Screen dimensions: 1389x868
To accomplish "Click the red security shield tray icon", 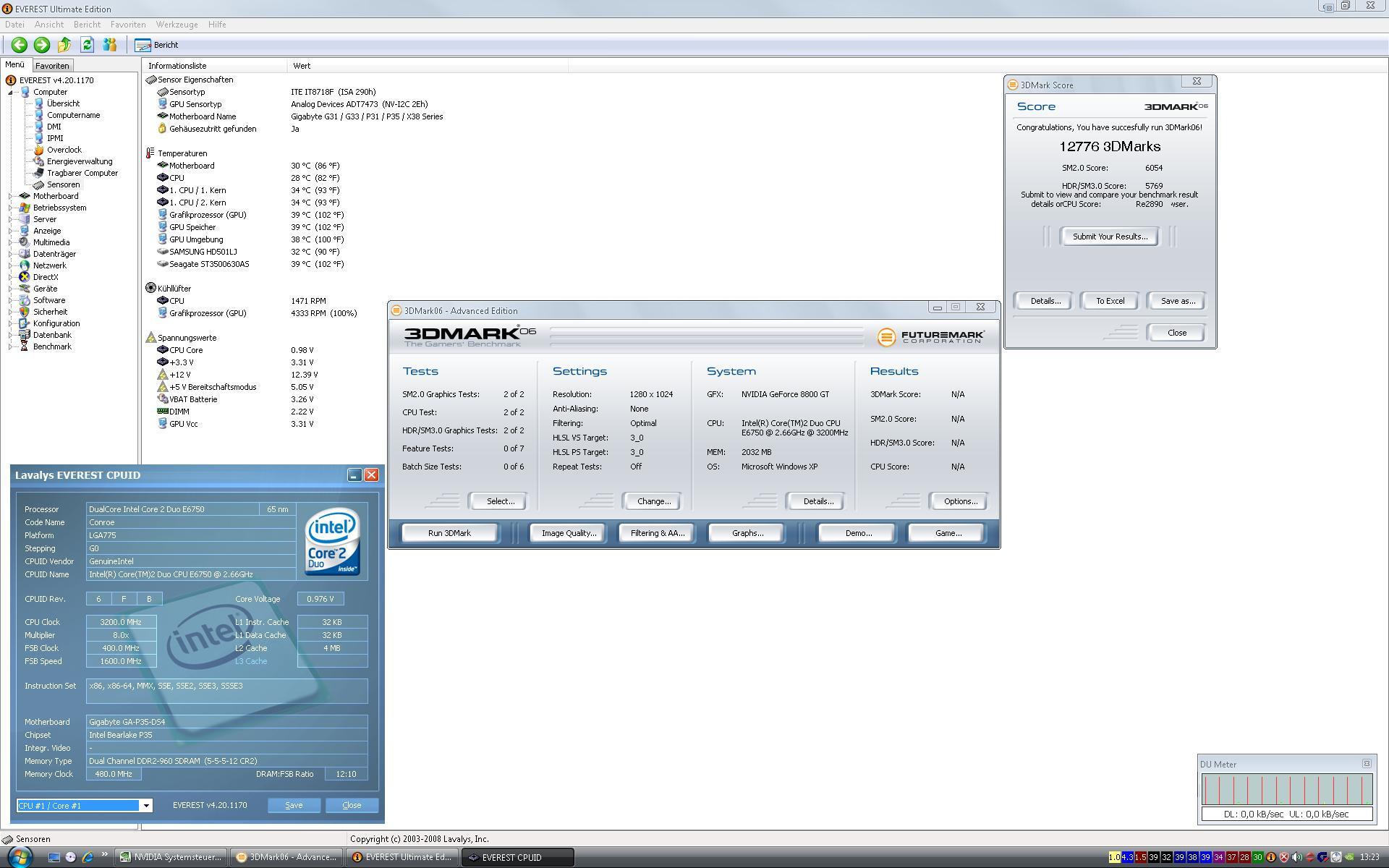I will click(x=1283, y=857).
